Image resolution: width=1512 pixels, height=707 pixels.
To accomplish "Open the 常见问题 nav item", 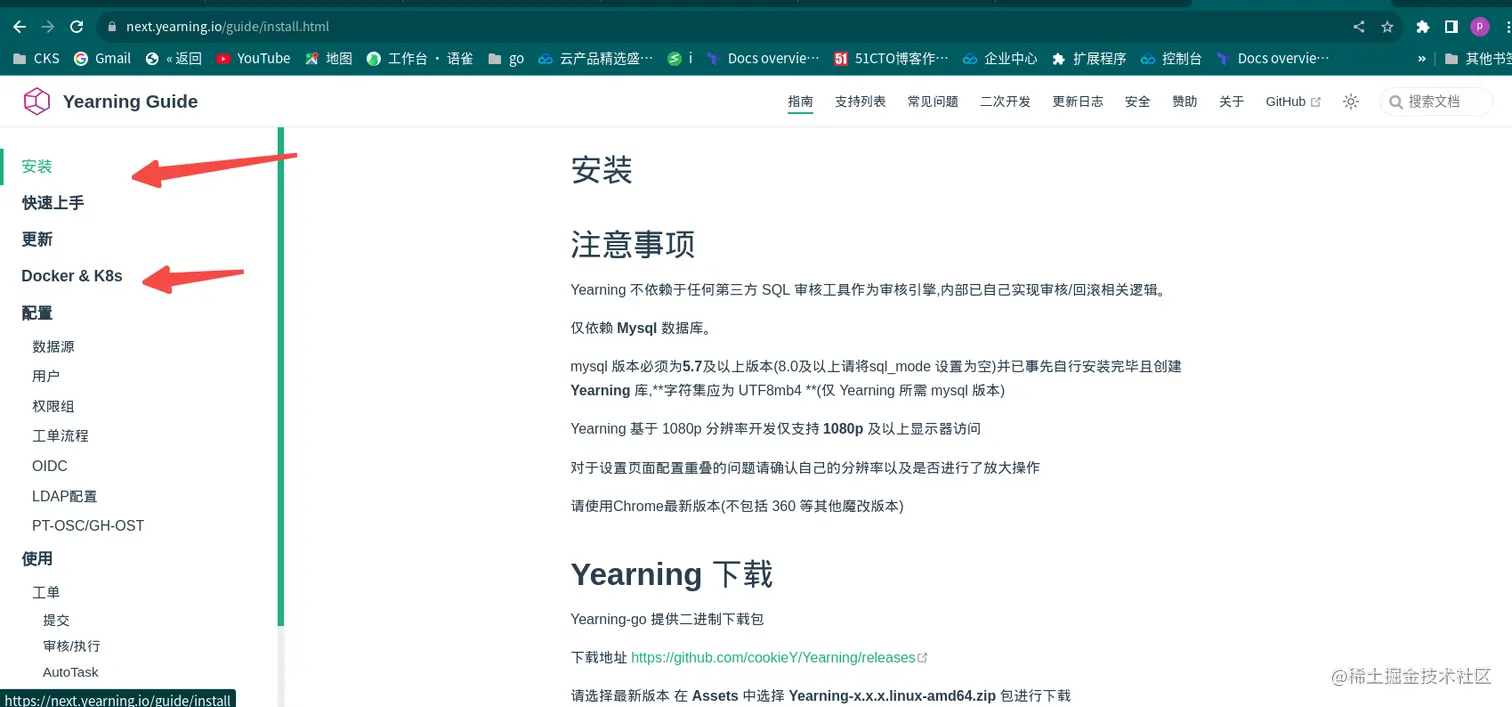I will click(x=933, y=101).
